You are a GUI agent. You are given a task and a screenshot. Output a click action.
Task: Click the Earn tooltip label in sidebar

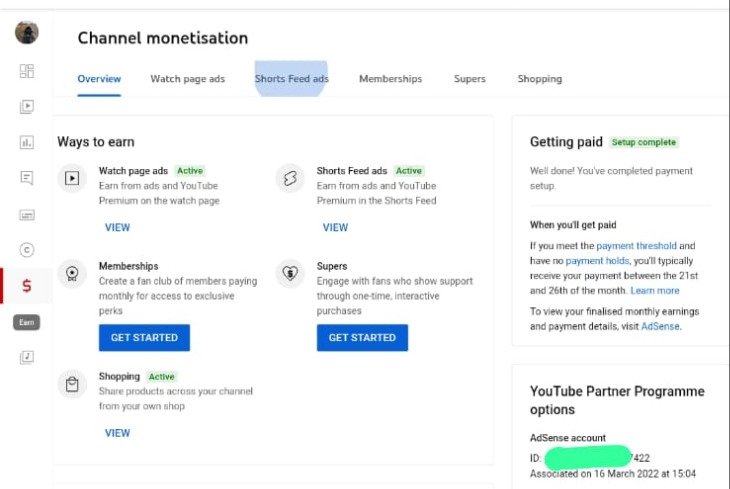click(x=27, y=322)
